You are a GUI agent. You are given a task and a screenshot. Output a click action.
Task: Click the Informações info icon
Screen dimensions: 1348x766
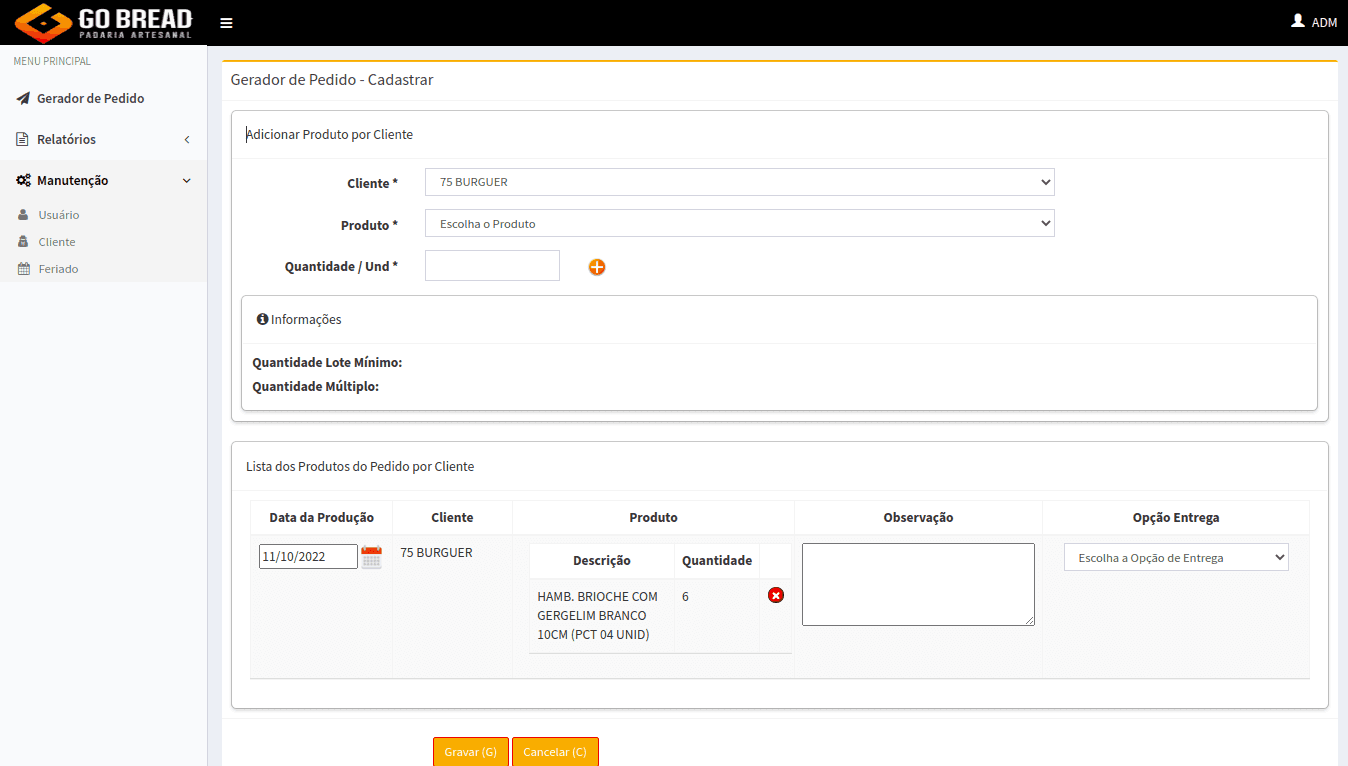262,319
